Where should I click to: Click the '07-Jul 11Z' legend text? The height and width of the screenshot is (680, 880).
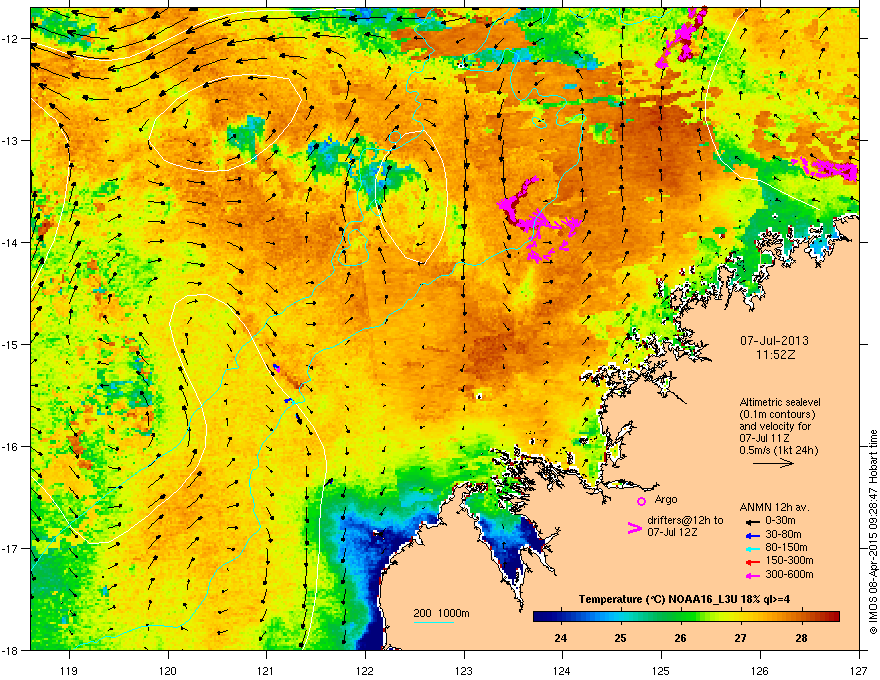click(764, 438)
